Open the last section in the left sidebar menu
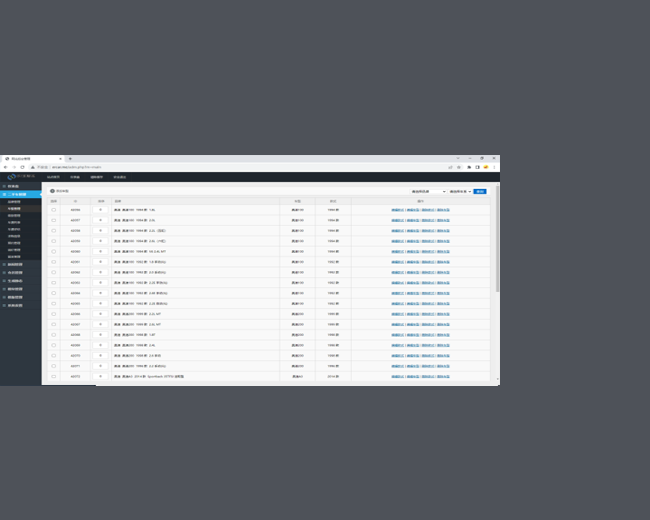This screenshot has width=650, height=520. click(14, 305)
